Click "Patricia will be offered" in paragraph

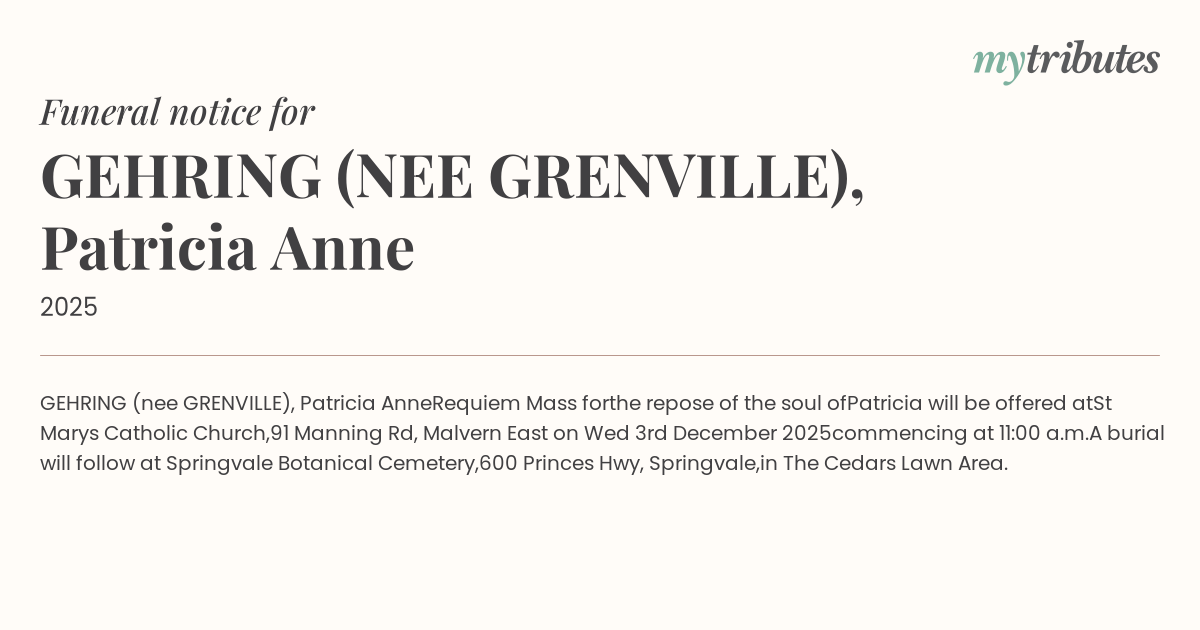(x=958, y=404)
